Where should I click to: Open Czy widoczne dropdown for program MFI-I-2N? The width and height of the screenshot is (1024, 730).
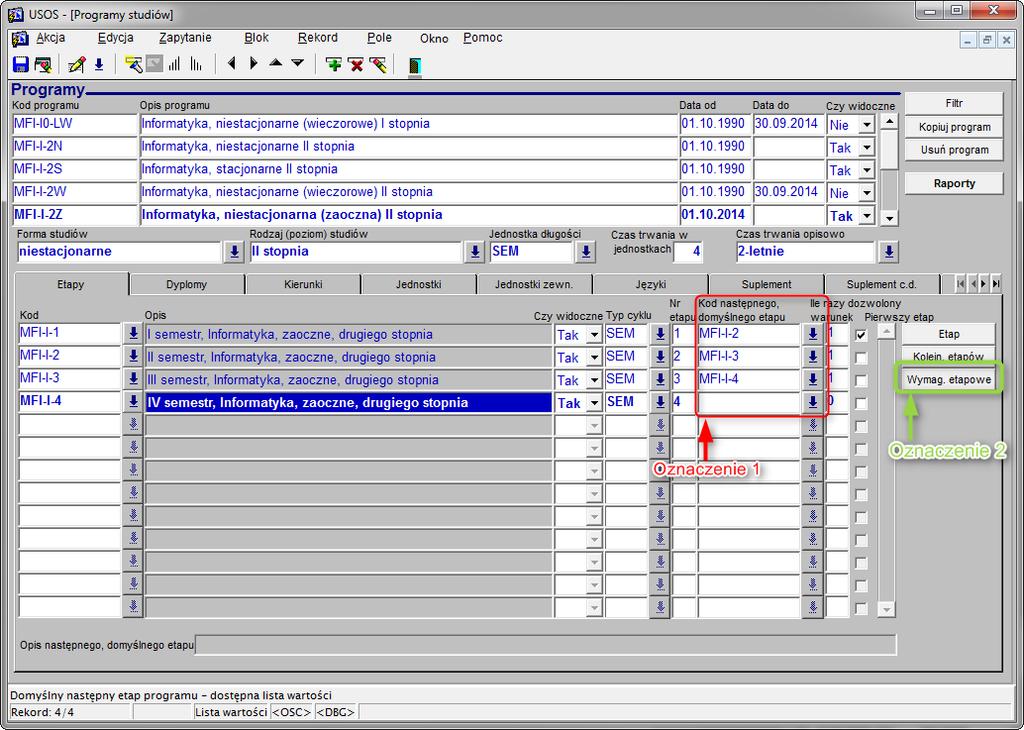coord(867,148)
